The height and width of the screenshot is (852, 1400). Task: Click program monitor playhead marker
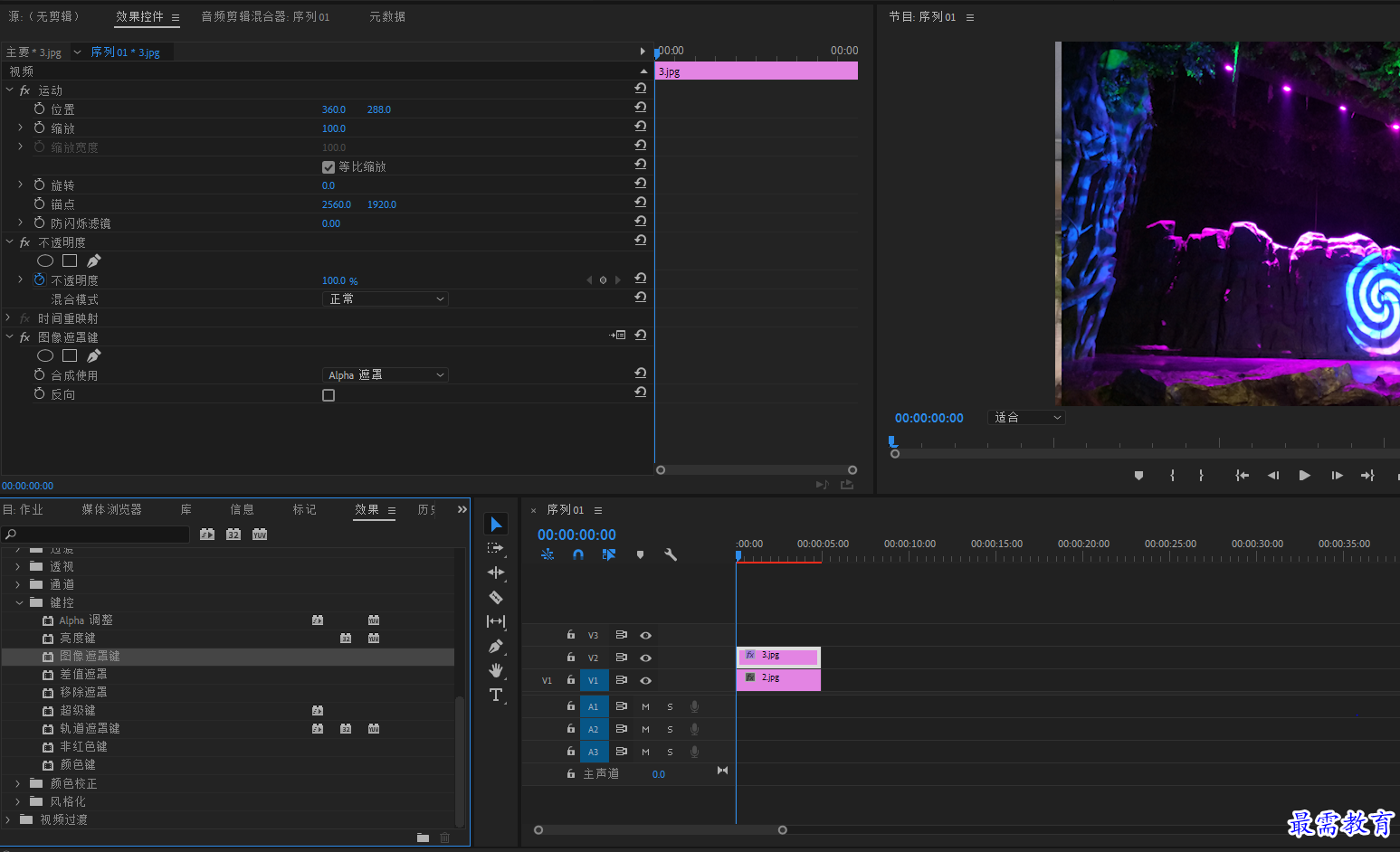(x=893, y=441)
